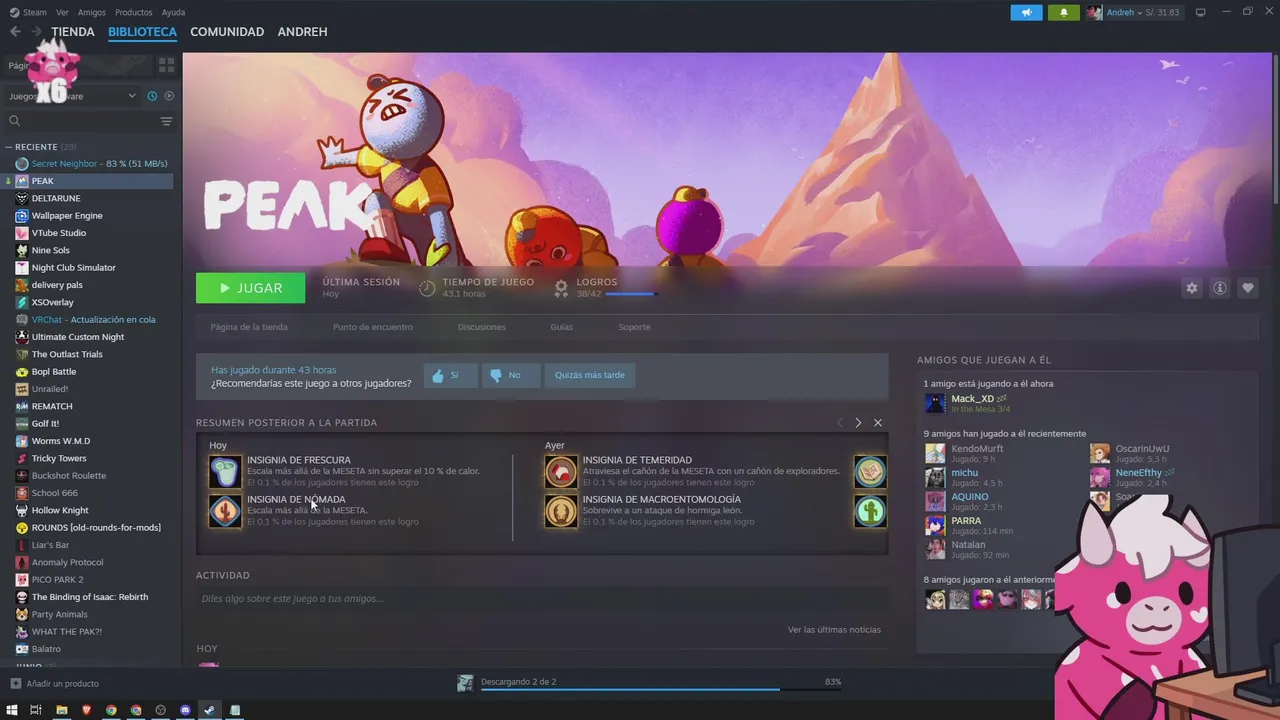Open the Amigos menu

[x=92, y=12]
